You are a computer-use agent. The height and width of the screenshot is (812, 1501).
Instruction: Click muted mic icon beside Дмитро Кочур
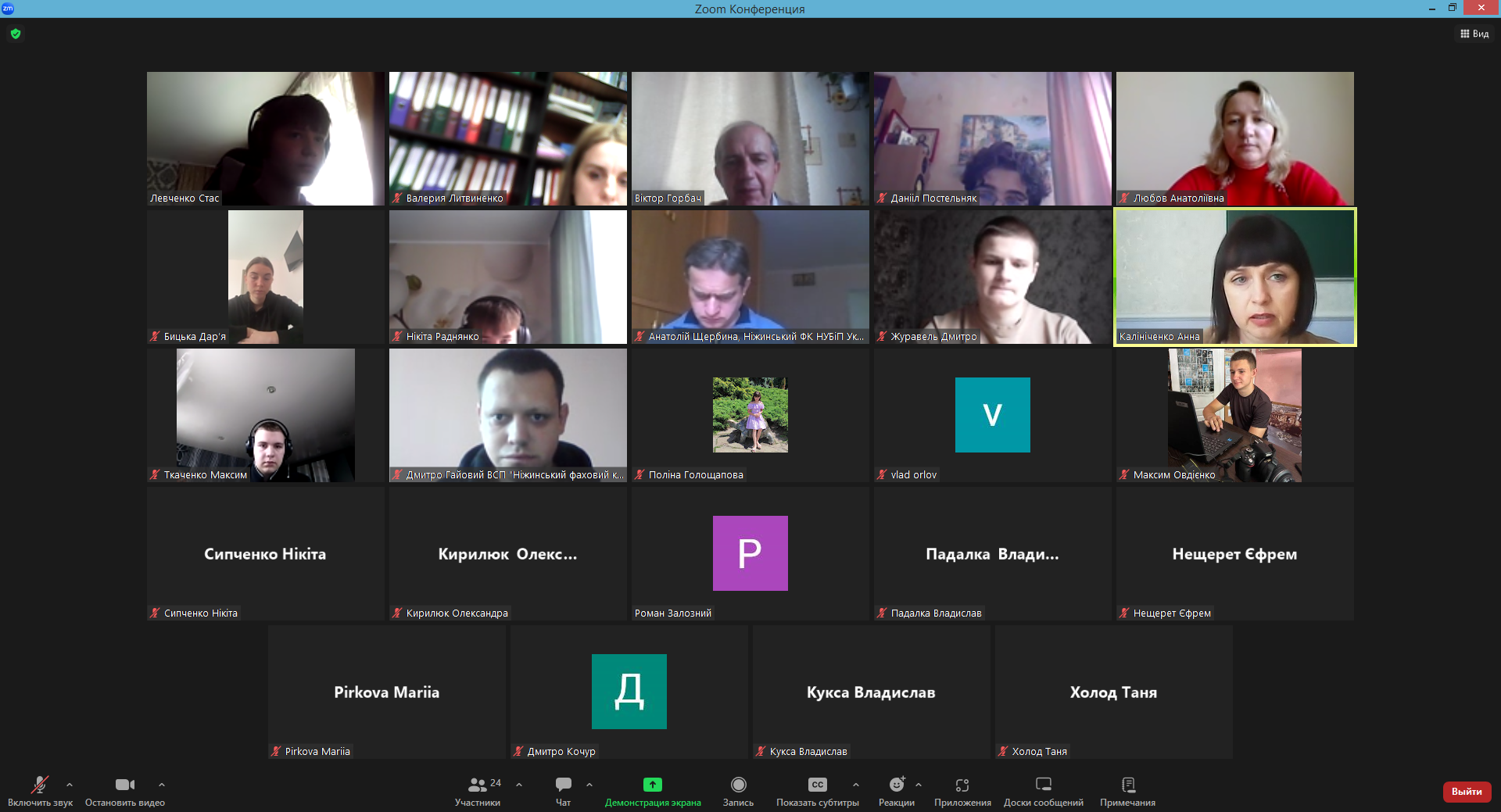[x=519, y=752]
